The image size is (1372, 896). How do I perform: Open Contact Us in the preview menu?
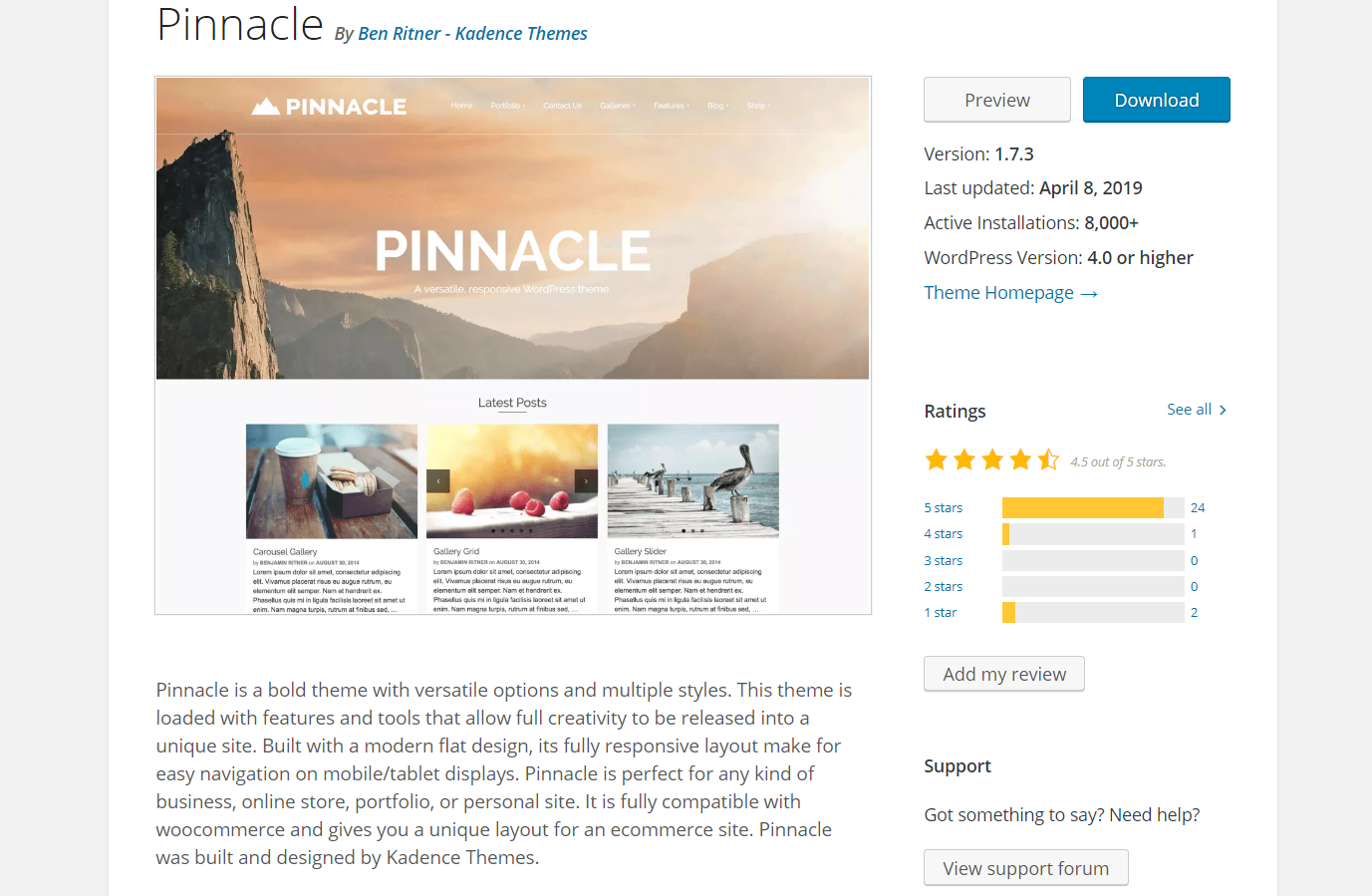click(563, 105)
